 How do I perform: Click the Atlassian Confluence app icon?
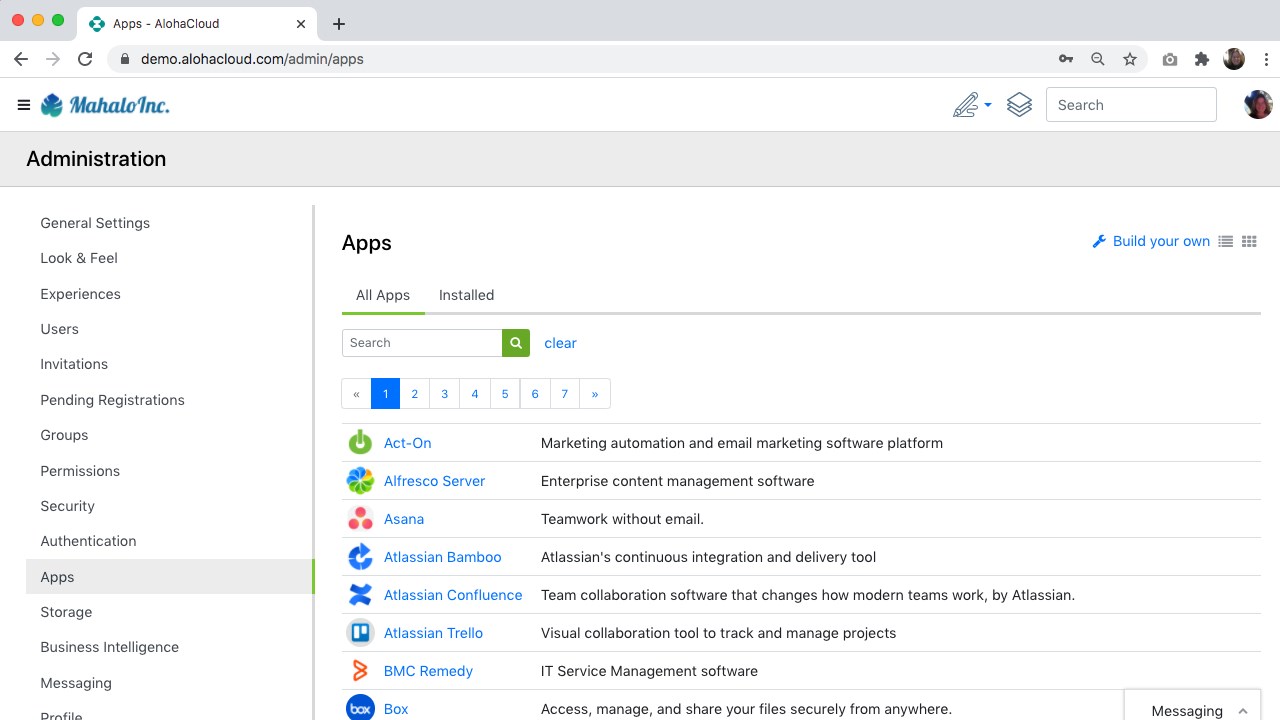(360, 595)
